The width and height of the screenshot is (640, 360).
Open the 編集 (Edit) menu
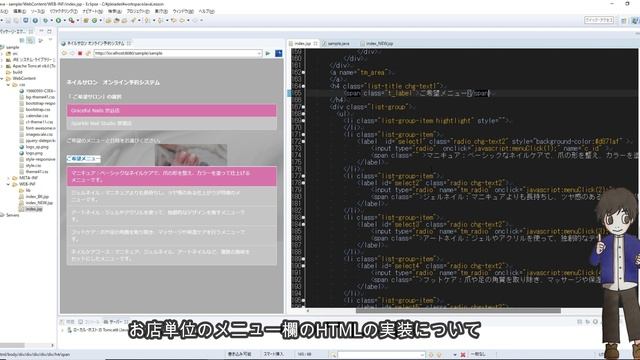19,11
